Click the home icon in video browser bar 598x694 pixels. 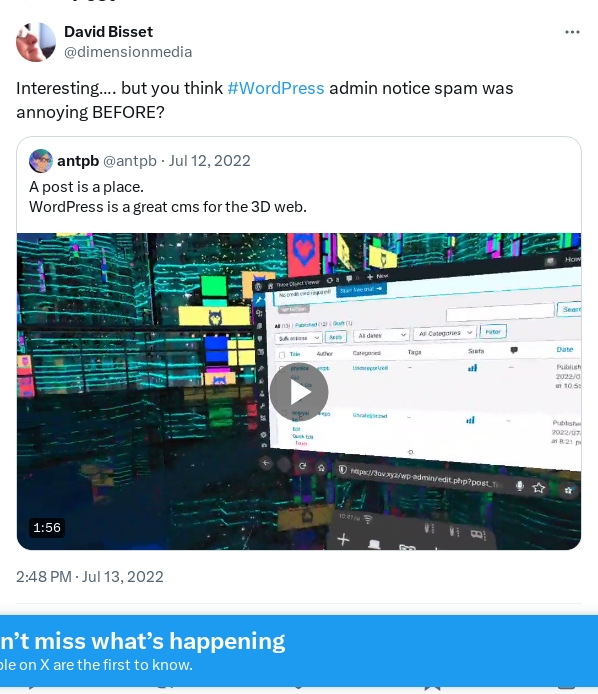[321, 467]
